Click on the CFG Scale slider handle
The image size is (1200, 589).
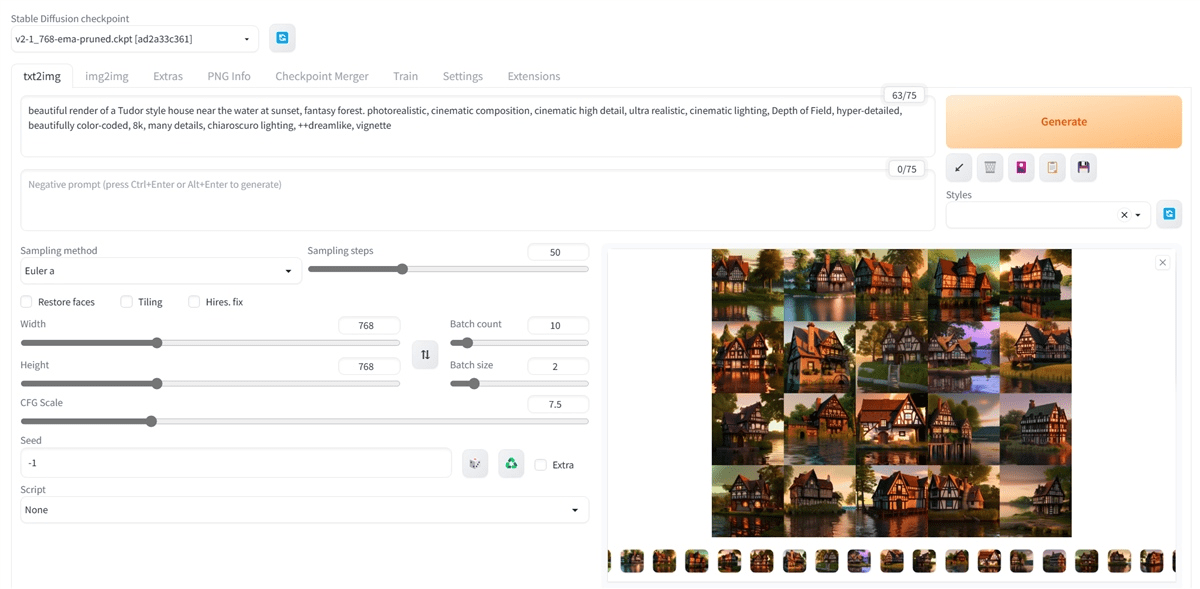(x=151, y=421)
